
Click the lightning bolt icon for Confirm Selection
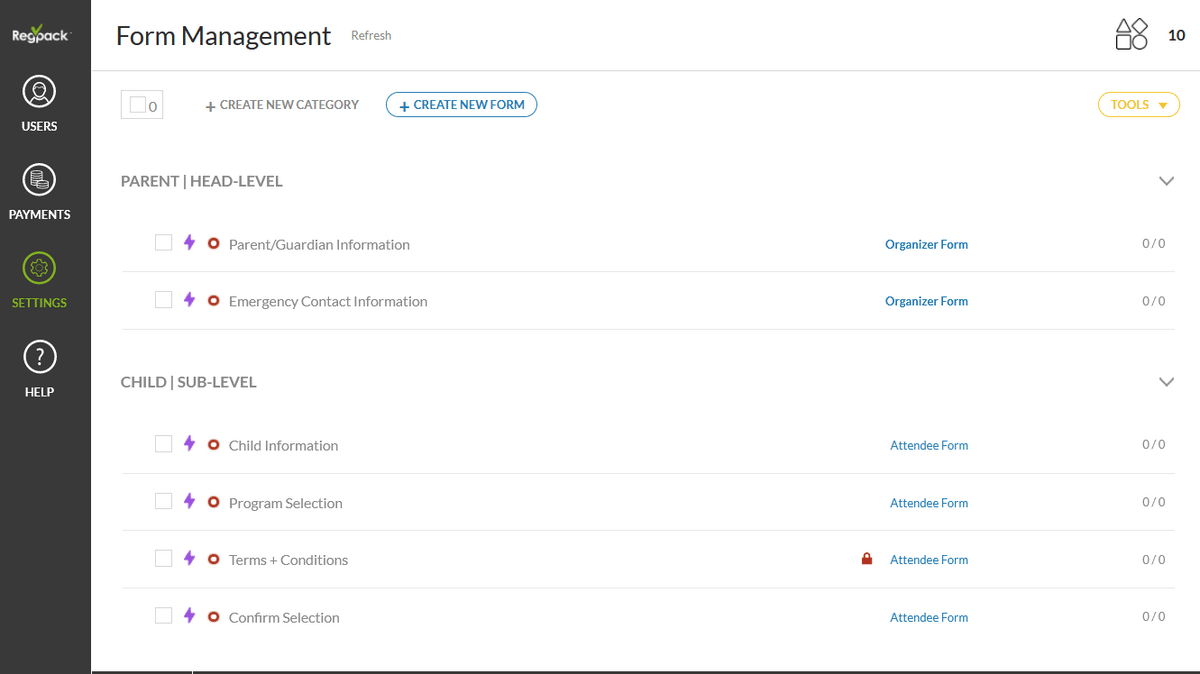(189, 616)
